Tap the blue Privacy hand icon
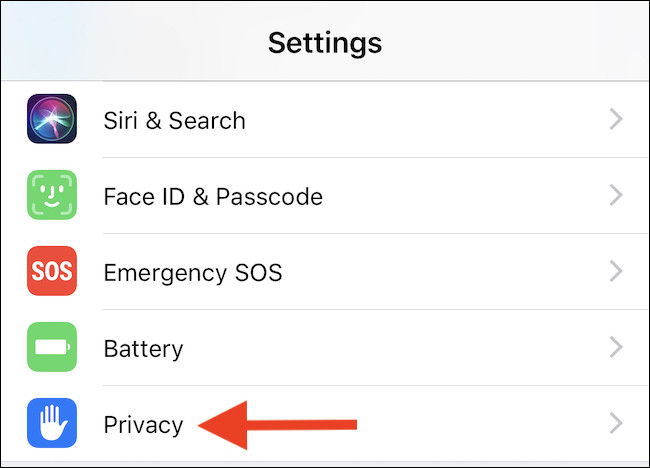This screenshot has height=468, width=650. tap(52, 424)
